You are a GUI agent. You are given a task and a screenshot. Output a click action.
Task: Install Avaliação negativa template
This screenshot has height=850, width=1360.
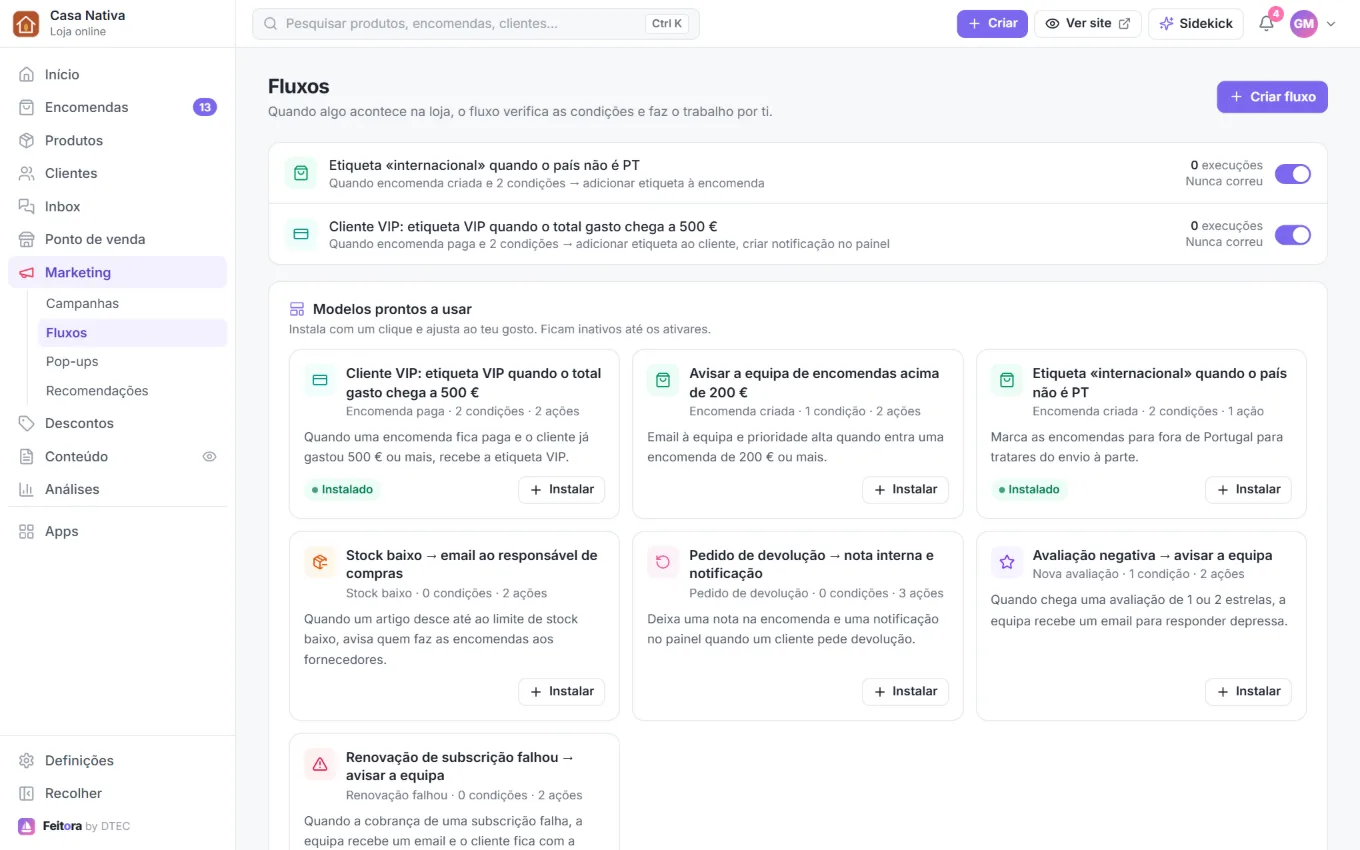[1248, 691]
